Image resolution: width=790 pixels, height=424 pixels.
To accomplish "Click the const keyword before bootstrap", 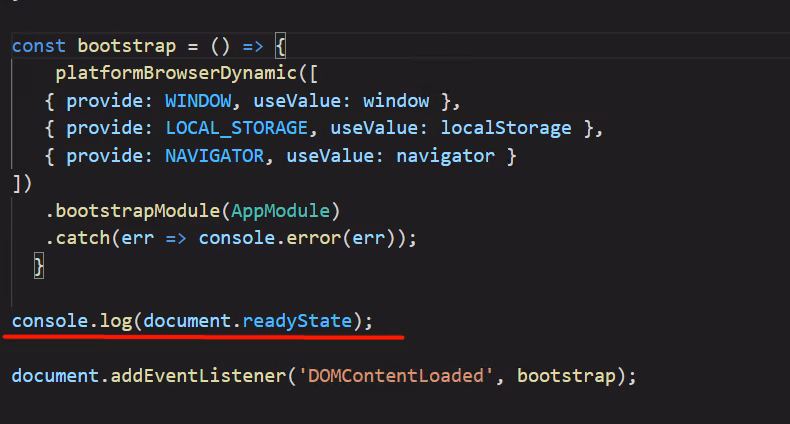I will (39, 46).
